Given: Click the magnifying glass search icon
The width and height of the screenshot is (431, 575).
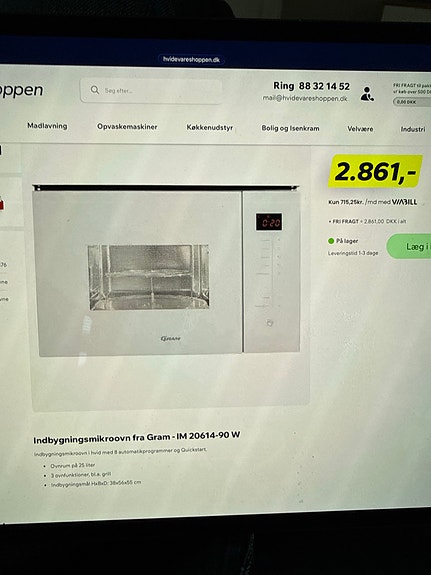Looking at the screenshot, I should click(x=95, y=90).
